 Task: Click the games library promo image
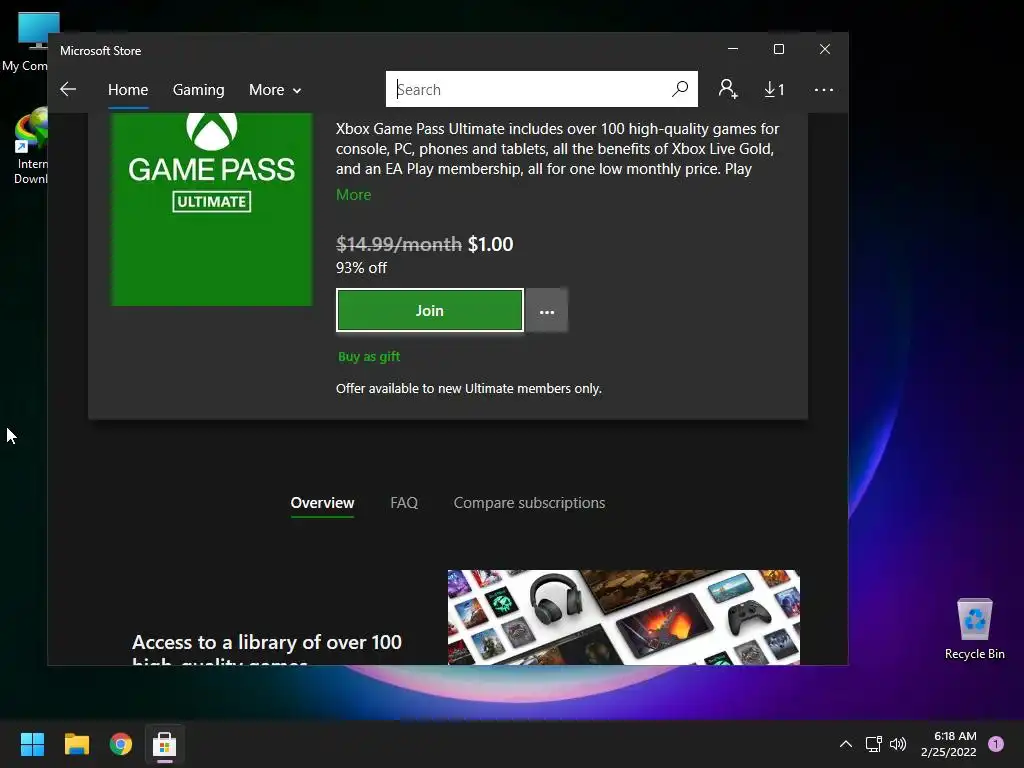624,617
